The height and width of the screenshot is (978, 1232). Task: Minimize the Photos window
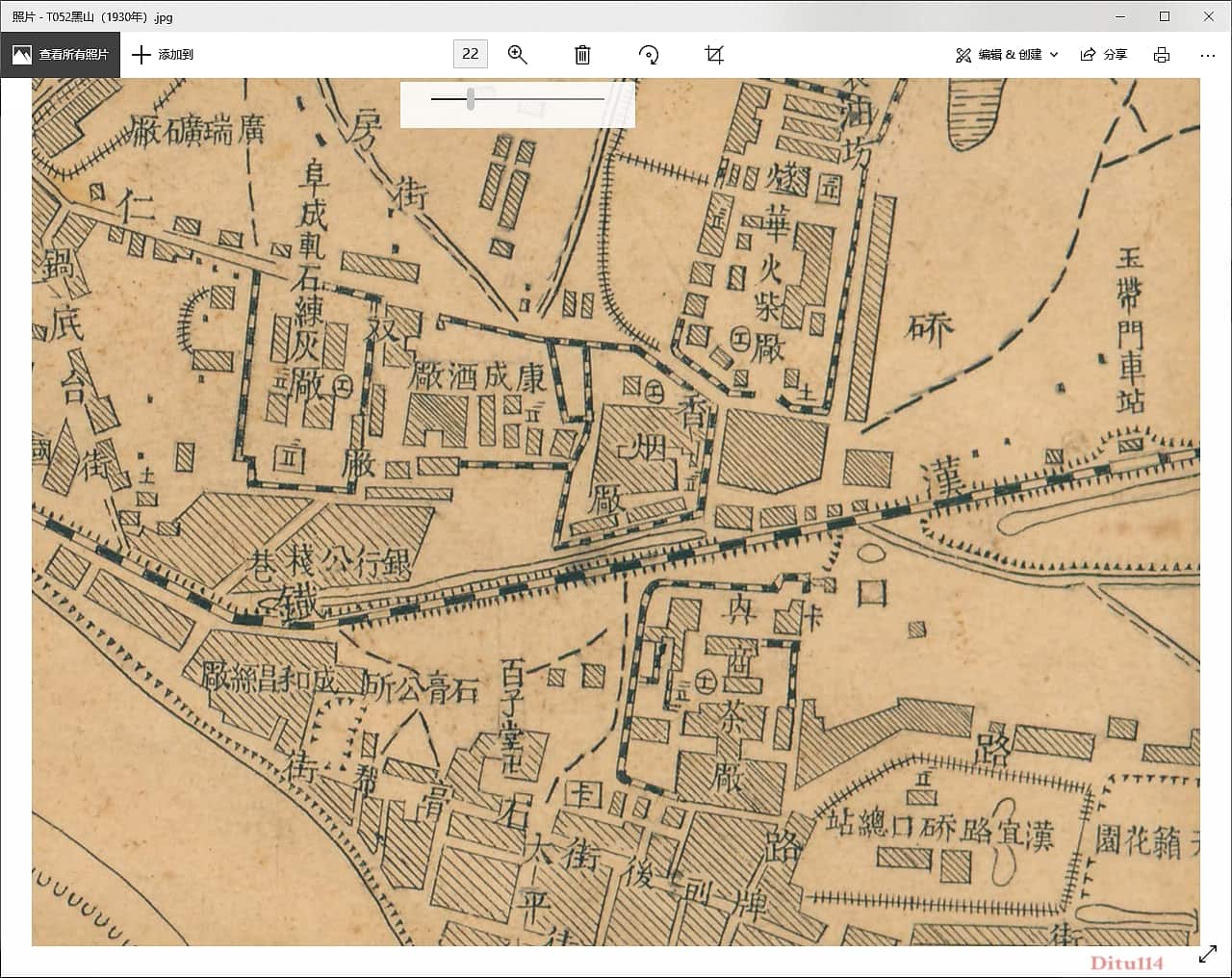click(x=1120, y=16)
